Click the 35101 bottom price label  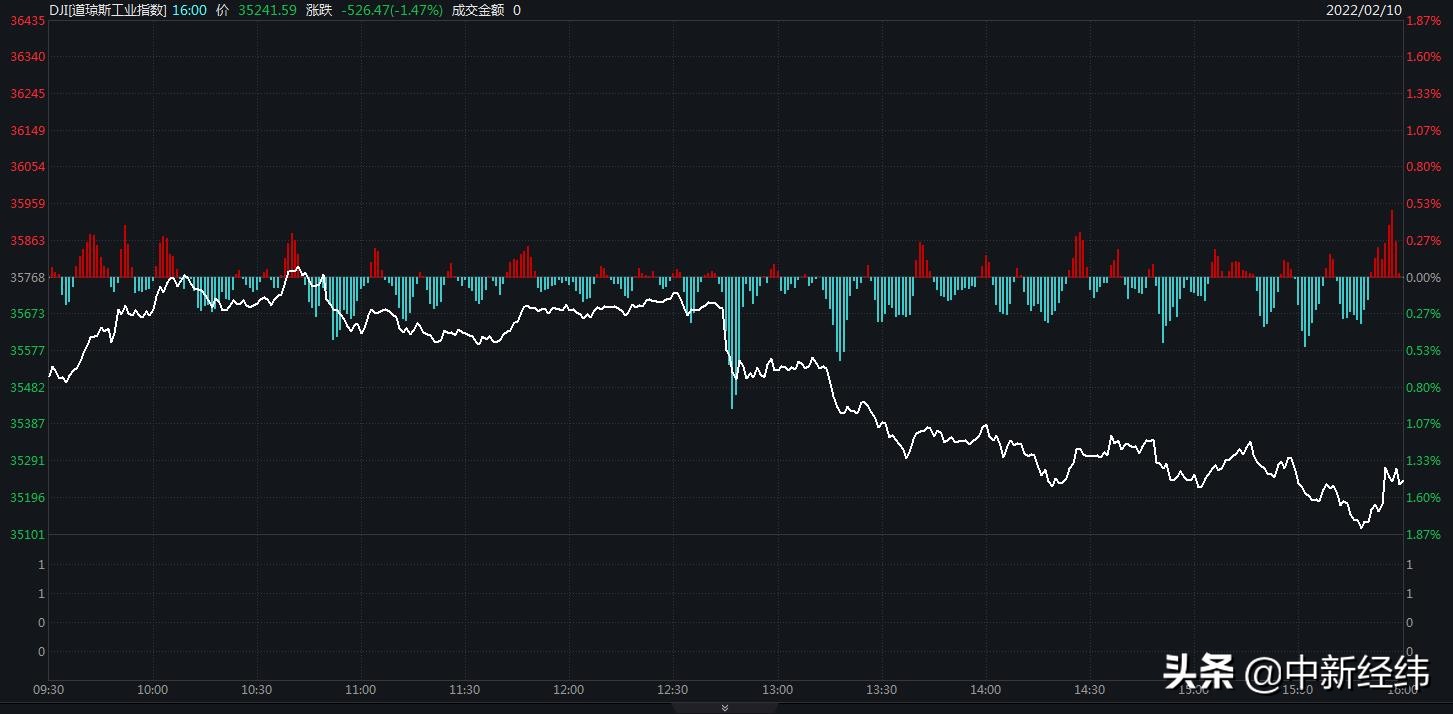click(x=27, y=535)
